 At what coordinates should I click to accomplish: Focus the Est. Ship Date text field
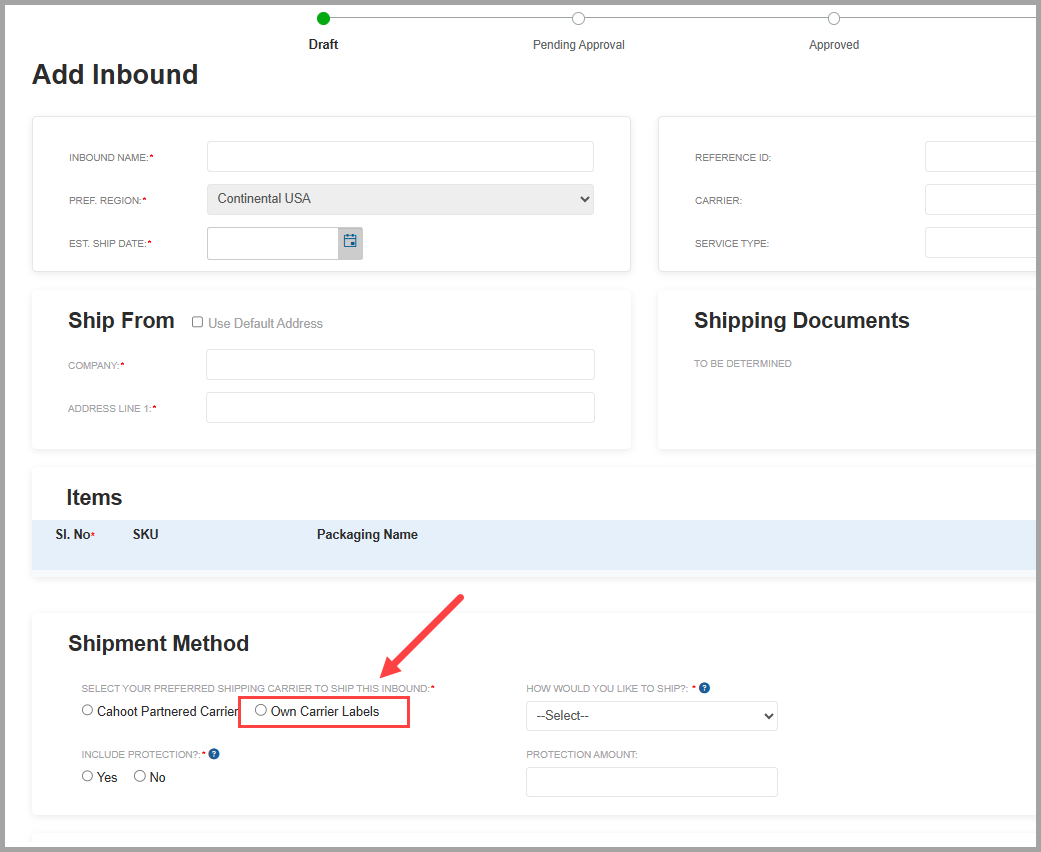coord(273,243)
